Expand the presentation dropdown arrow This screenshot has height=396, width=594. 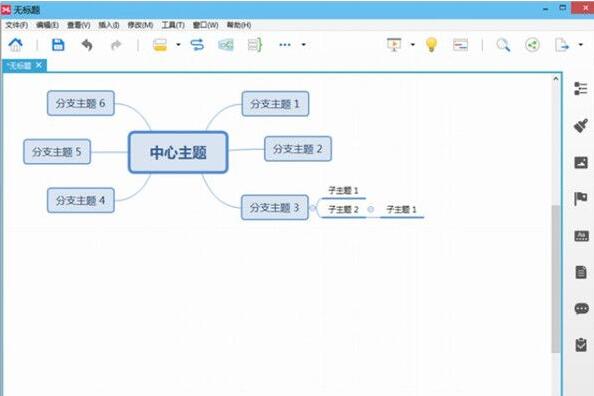pos(413,45)
